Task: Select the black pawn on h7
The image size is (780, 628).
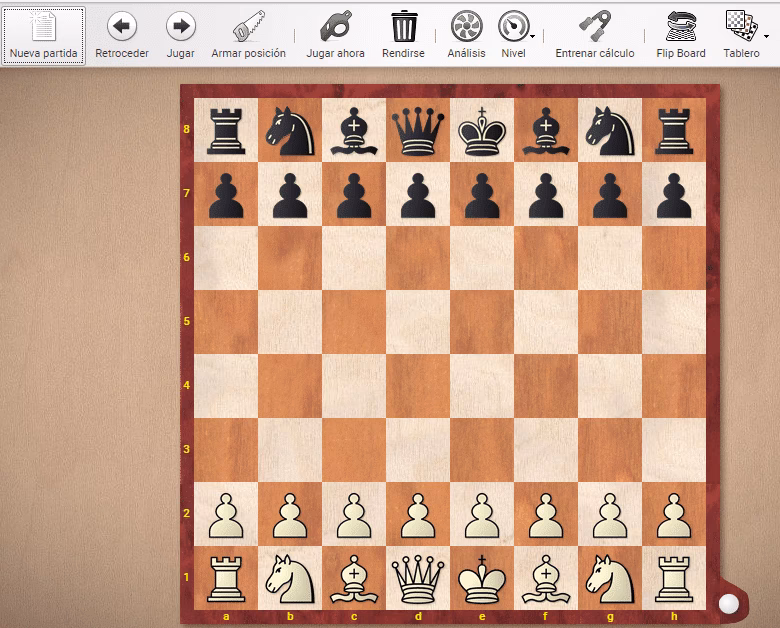Action: 674,195
